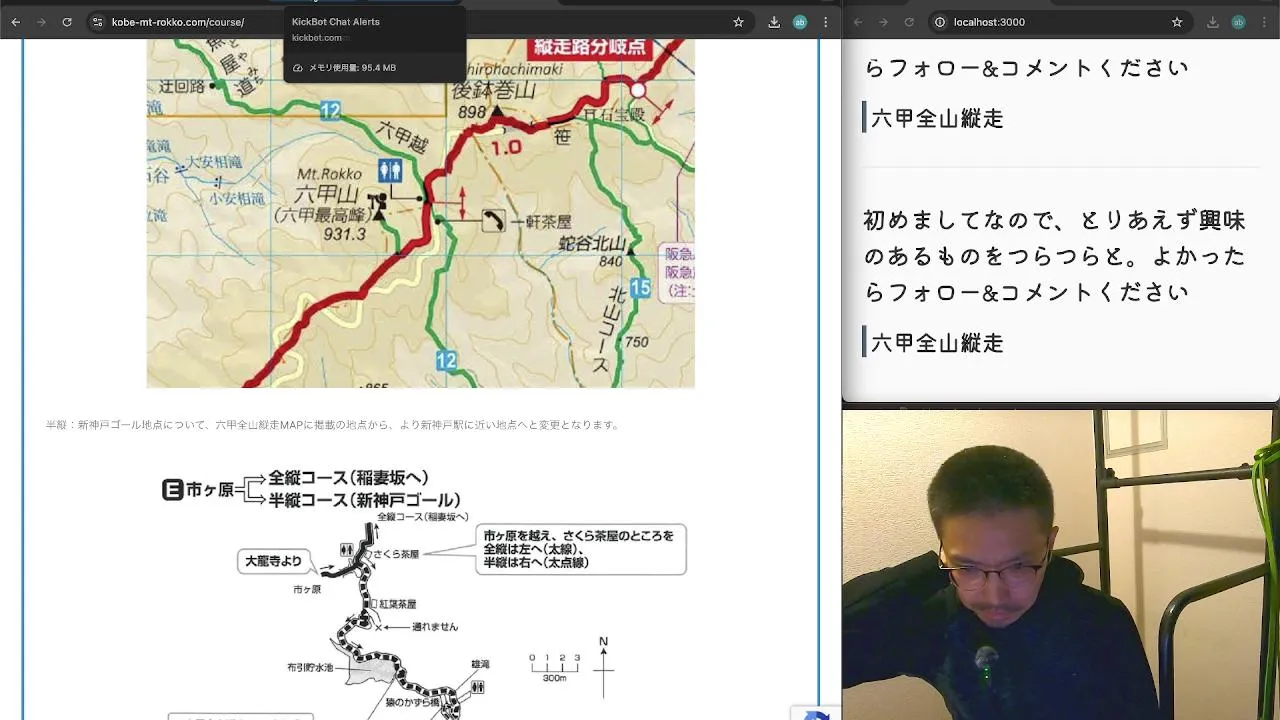
Task: Go forward in kobe-mt-rokko browser window
Action: 41,22
